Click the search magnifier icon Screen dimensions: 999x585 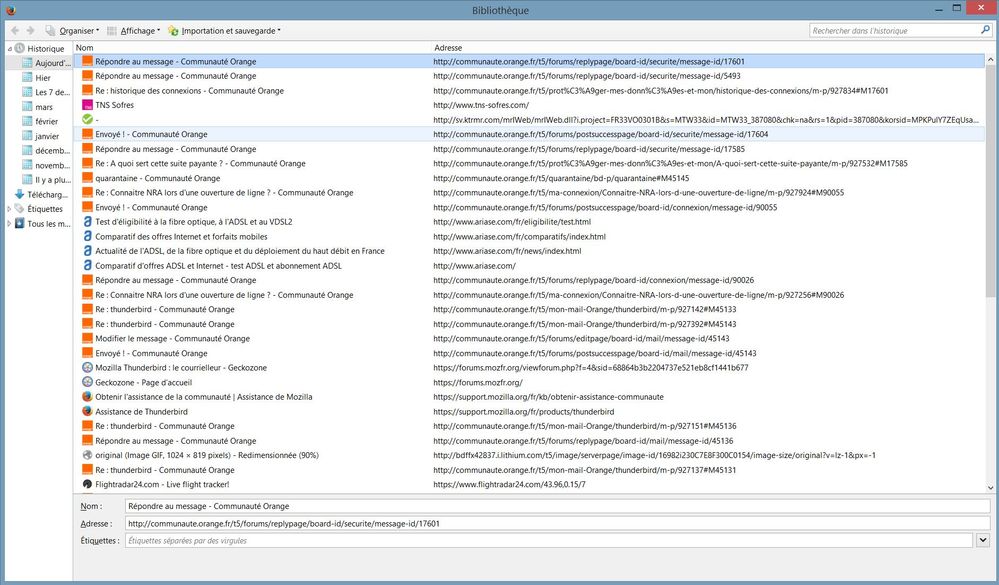pos(986,30)
